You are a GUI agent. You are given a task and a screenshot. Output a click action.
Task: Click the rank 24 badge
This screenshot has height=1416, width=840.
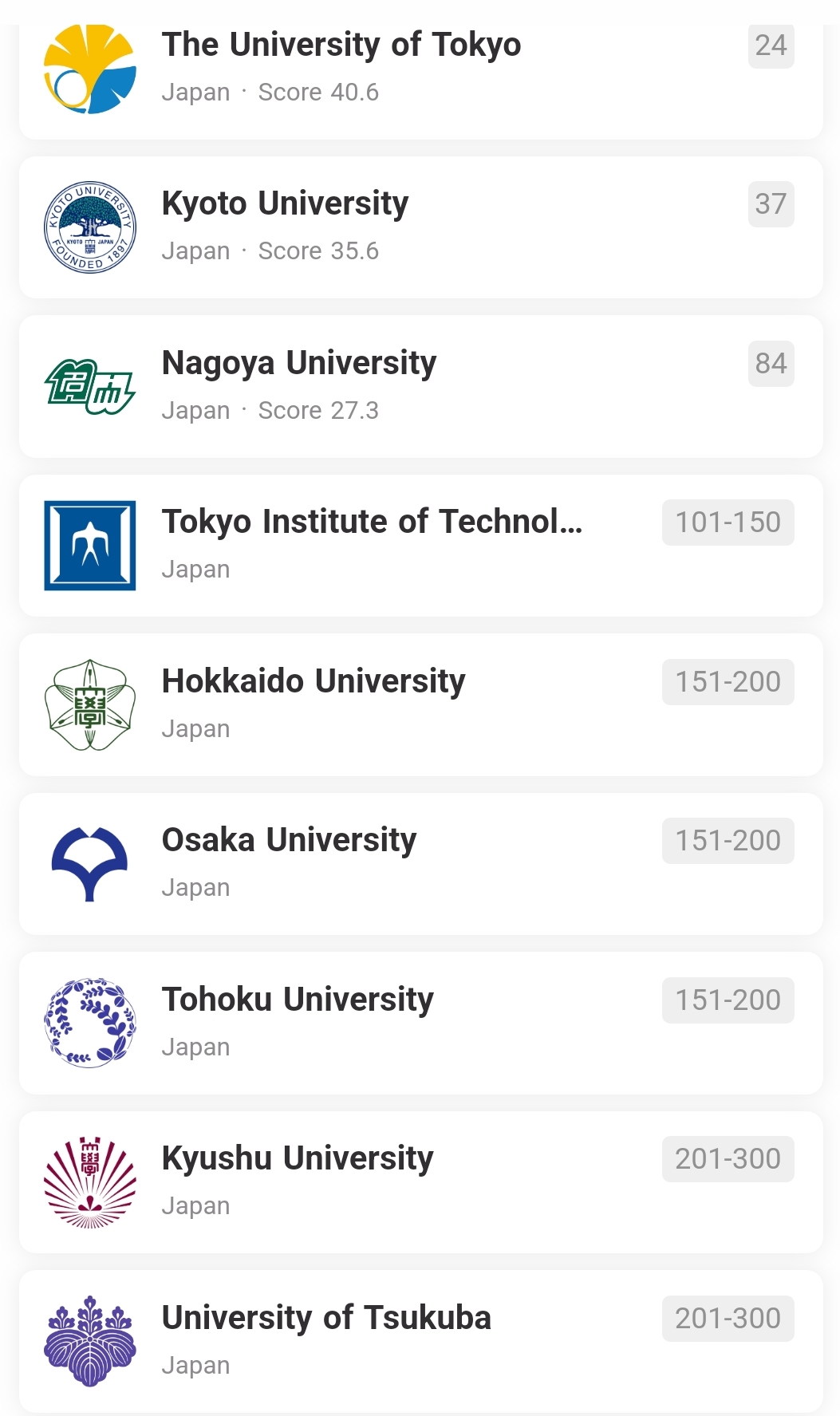[771, 45]
